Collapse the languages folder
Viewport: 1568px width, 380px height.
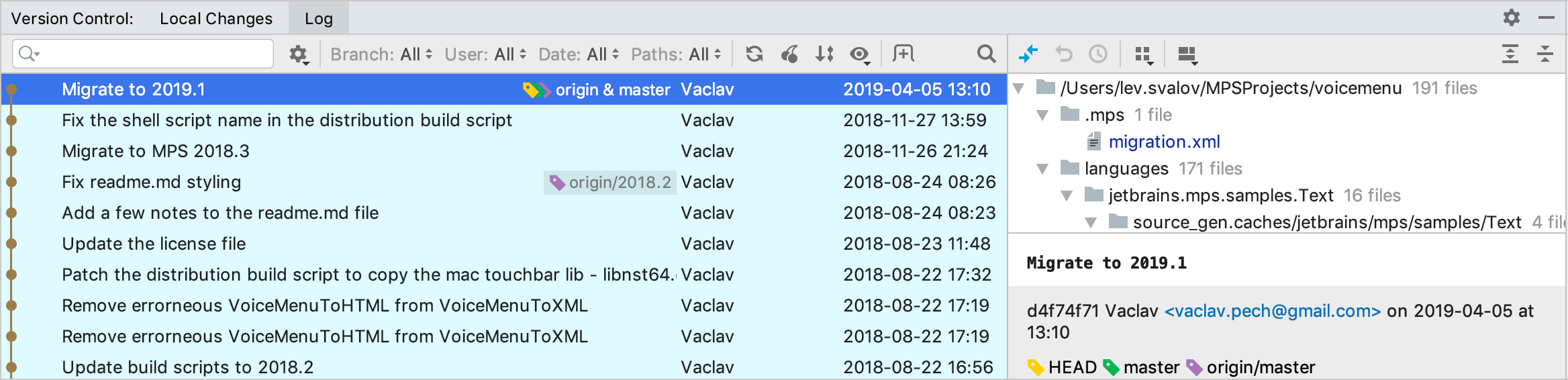pyautogui.click(x=1042, y=169)
